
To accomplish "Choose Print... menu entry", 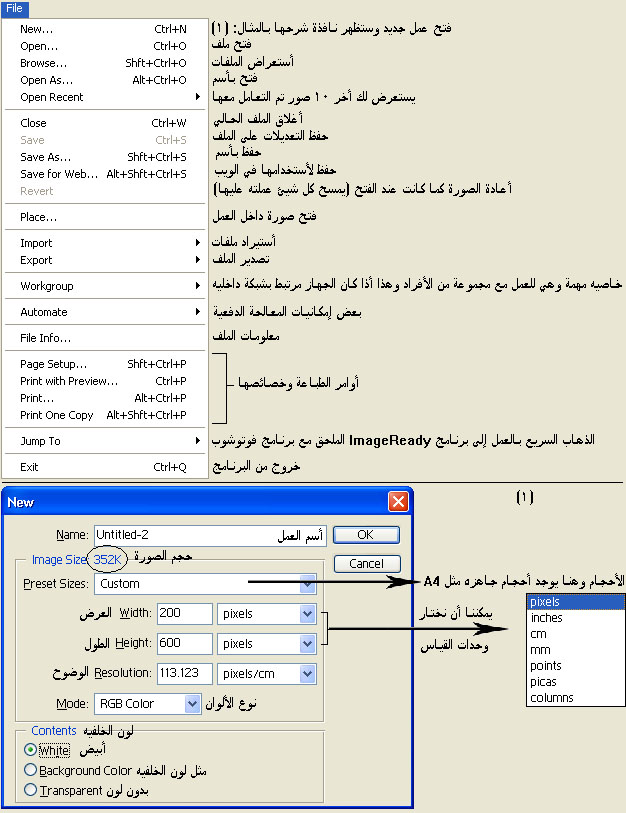I will [104, 398].
